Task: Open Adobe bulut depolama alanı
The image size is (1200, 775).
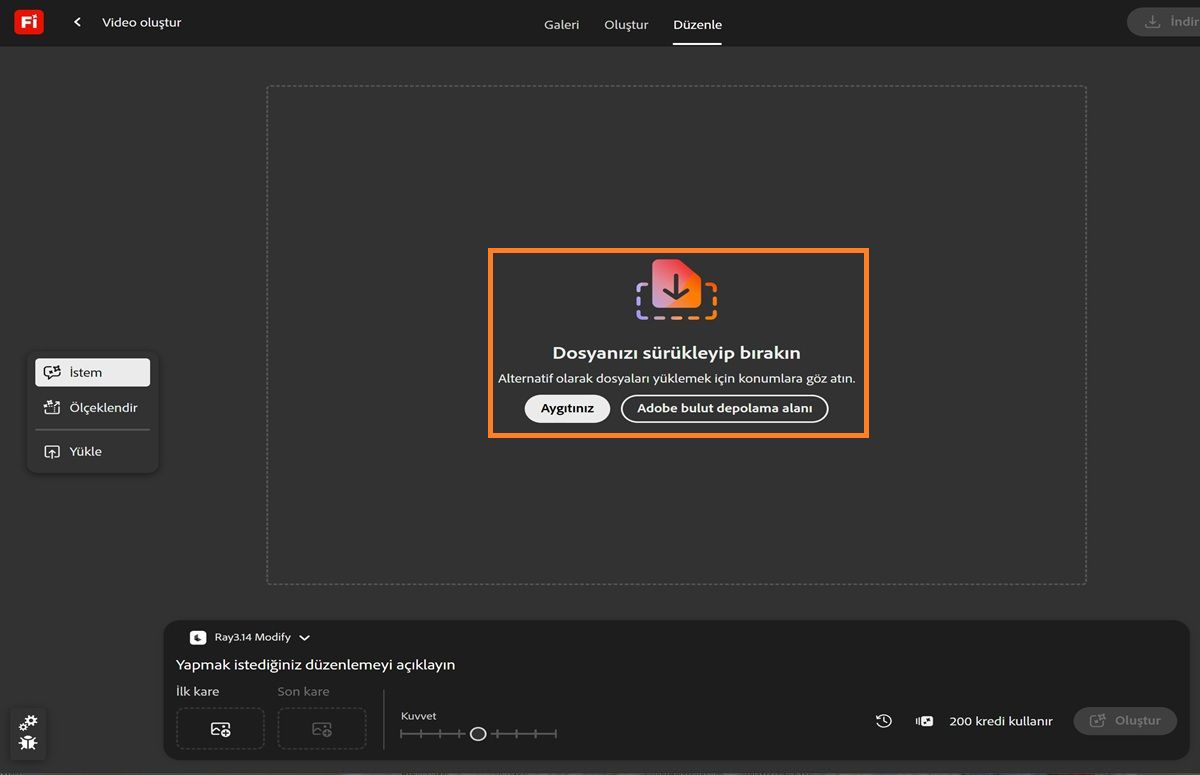Action: tap(725, 408)
